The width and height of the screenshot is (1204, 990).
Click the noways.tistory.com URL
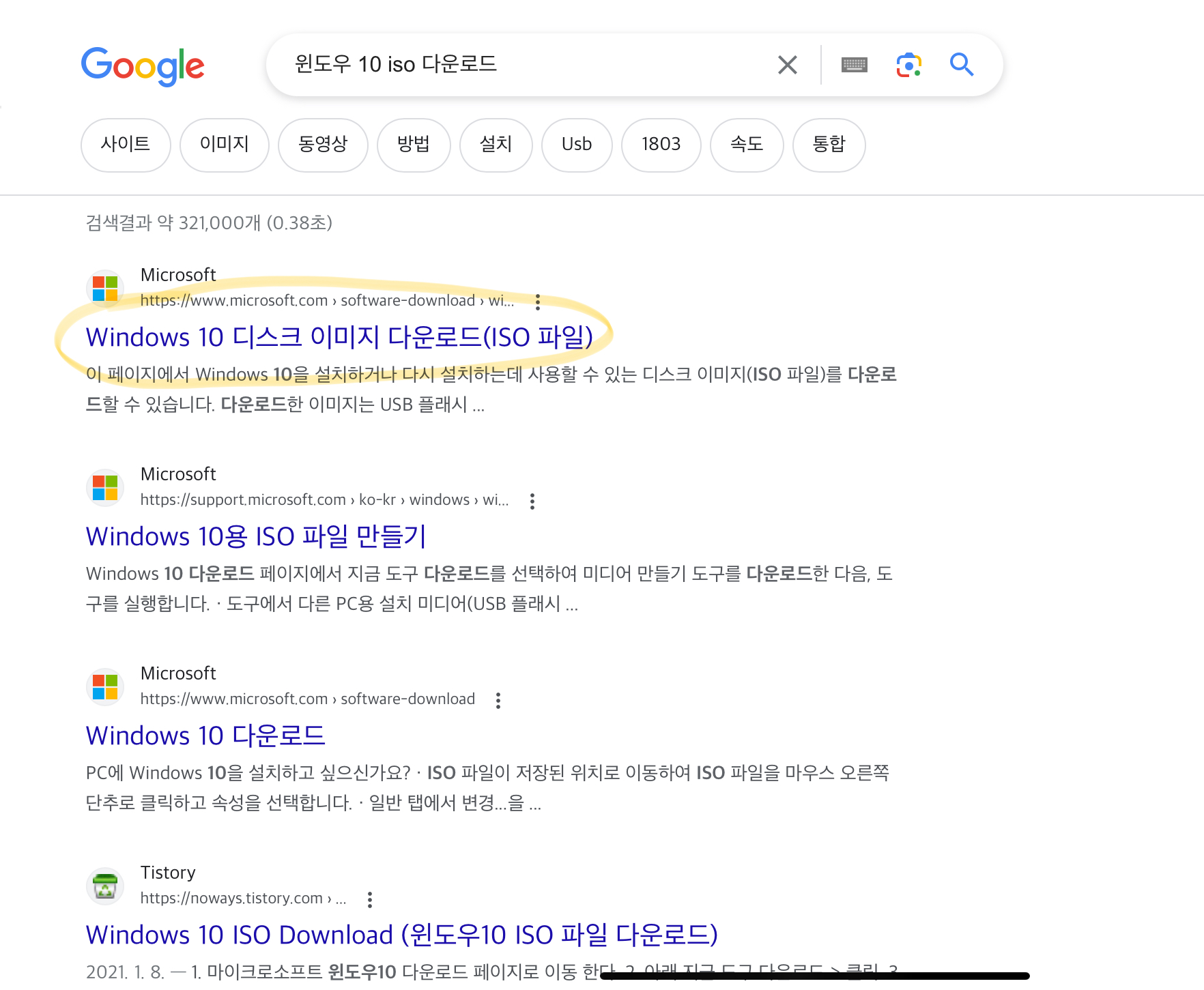coord(243,898)
